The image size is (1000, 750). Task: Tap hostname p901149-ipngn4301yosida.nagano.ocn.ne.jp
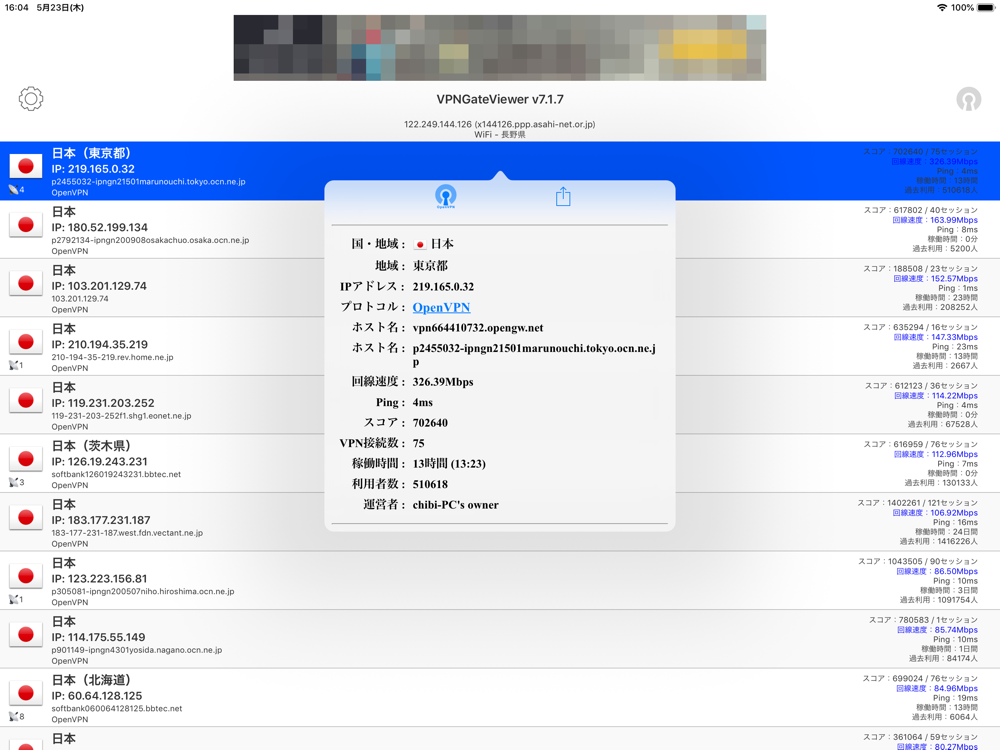[136, 650]
